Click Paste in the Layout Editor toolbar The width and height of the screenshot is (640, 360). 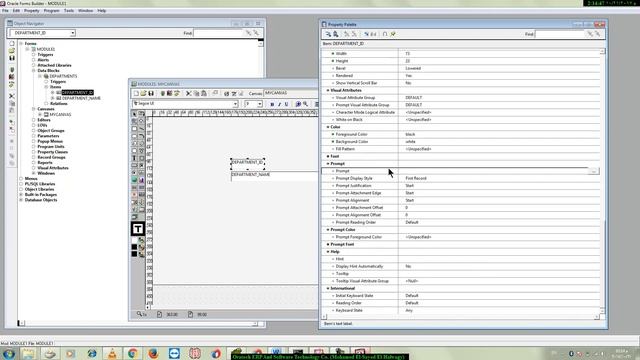pyautogui.click(x=204, y=93)
